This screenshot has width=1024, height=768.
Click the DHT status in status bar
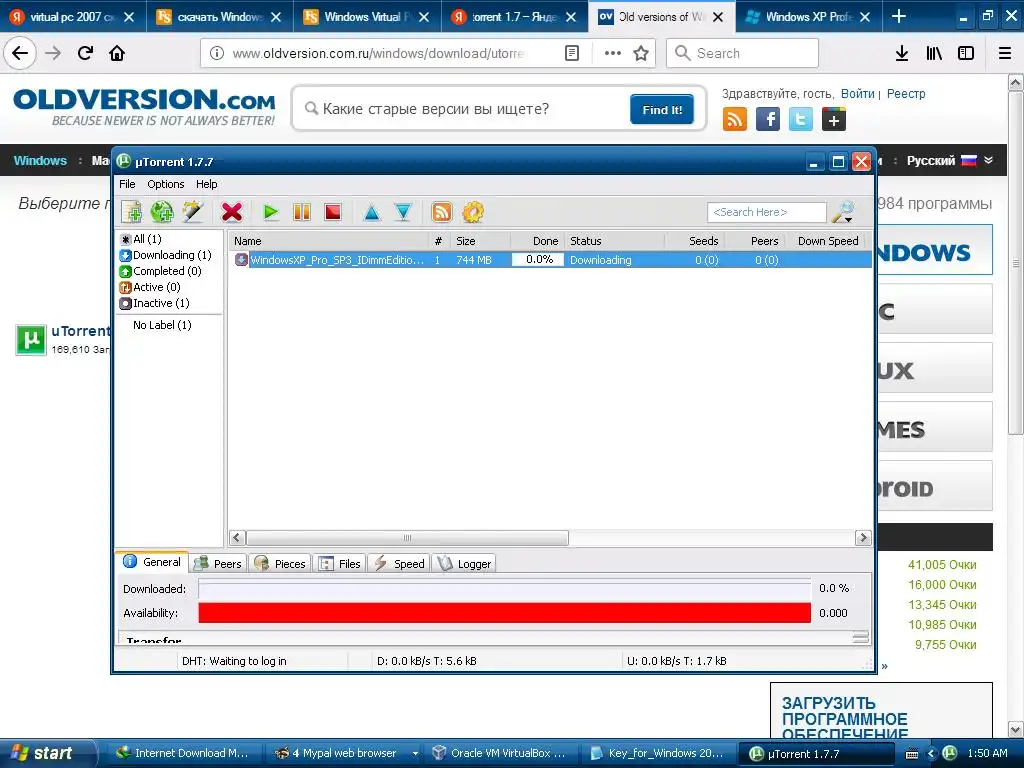(234, 661)
